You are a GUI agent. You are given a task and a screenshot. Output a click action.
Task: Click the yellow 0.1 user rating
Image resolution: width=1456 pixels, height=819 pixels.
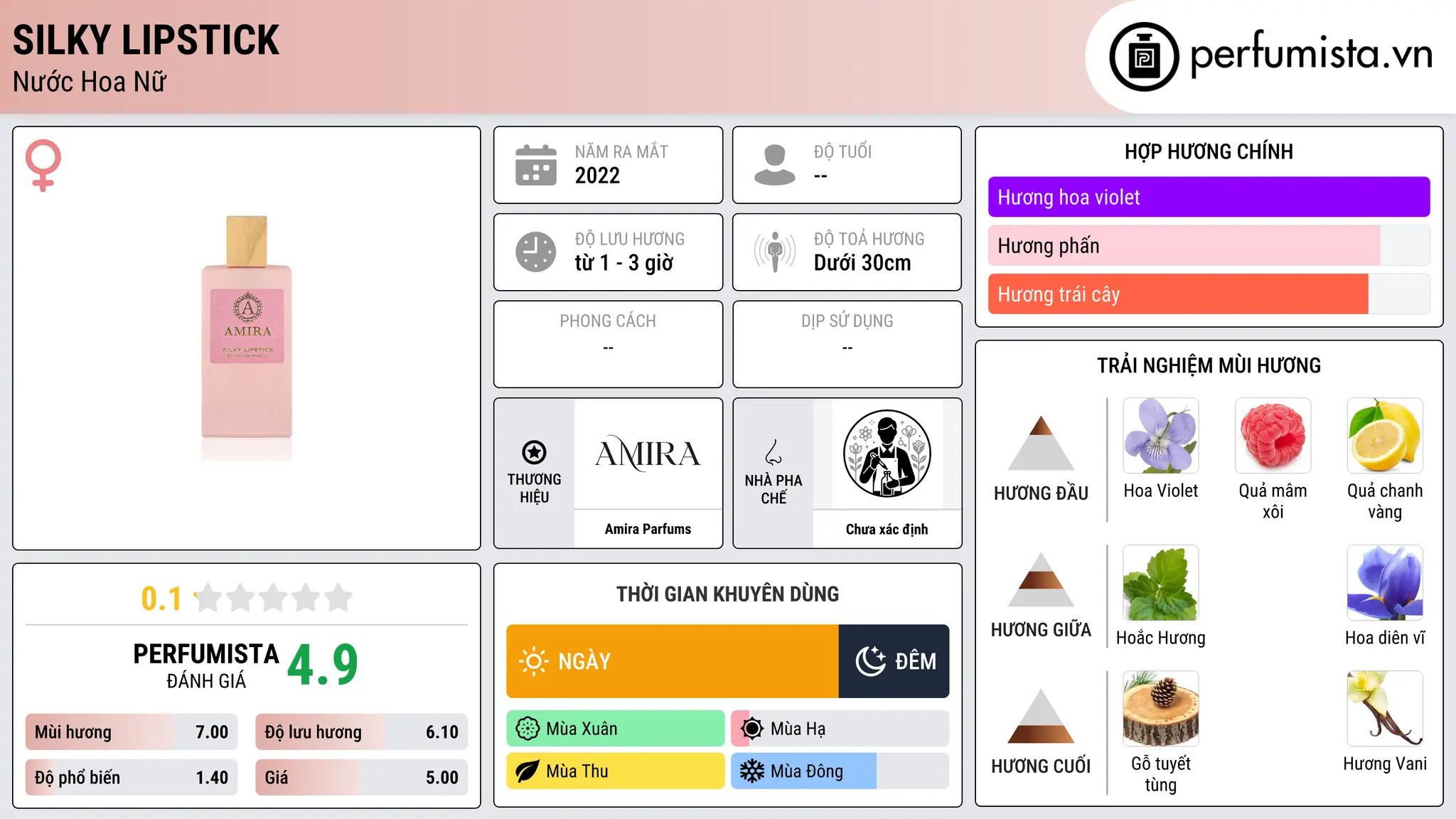coord(161,599)
